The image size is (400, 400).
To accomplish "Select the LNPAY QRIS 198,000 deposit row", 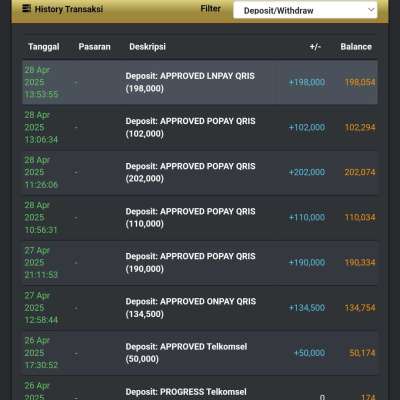I will pyautogui.click(x=200, y=82).
